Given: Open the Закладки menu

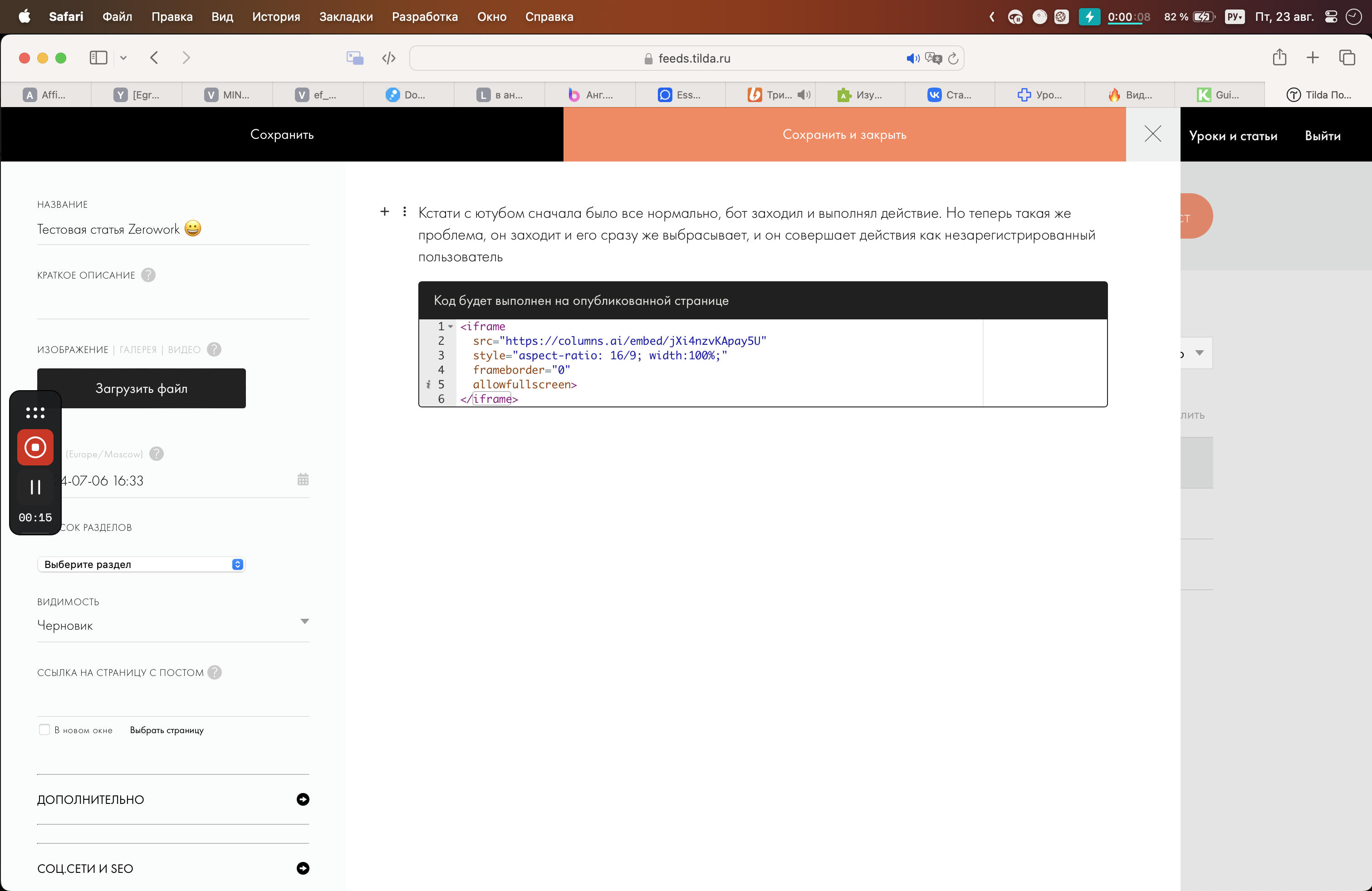Looking at the screenshot, I should click(x=346, y=17).
